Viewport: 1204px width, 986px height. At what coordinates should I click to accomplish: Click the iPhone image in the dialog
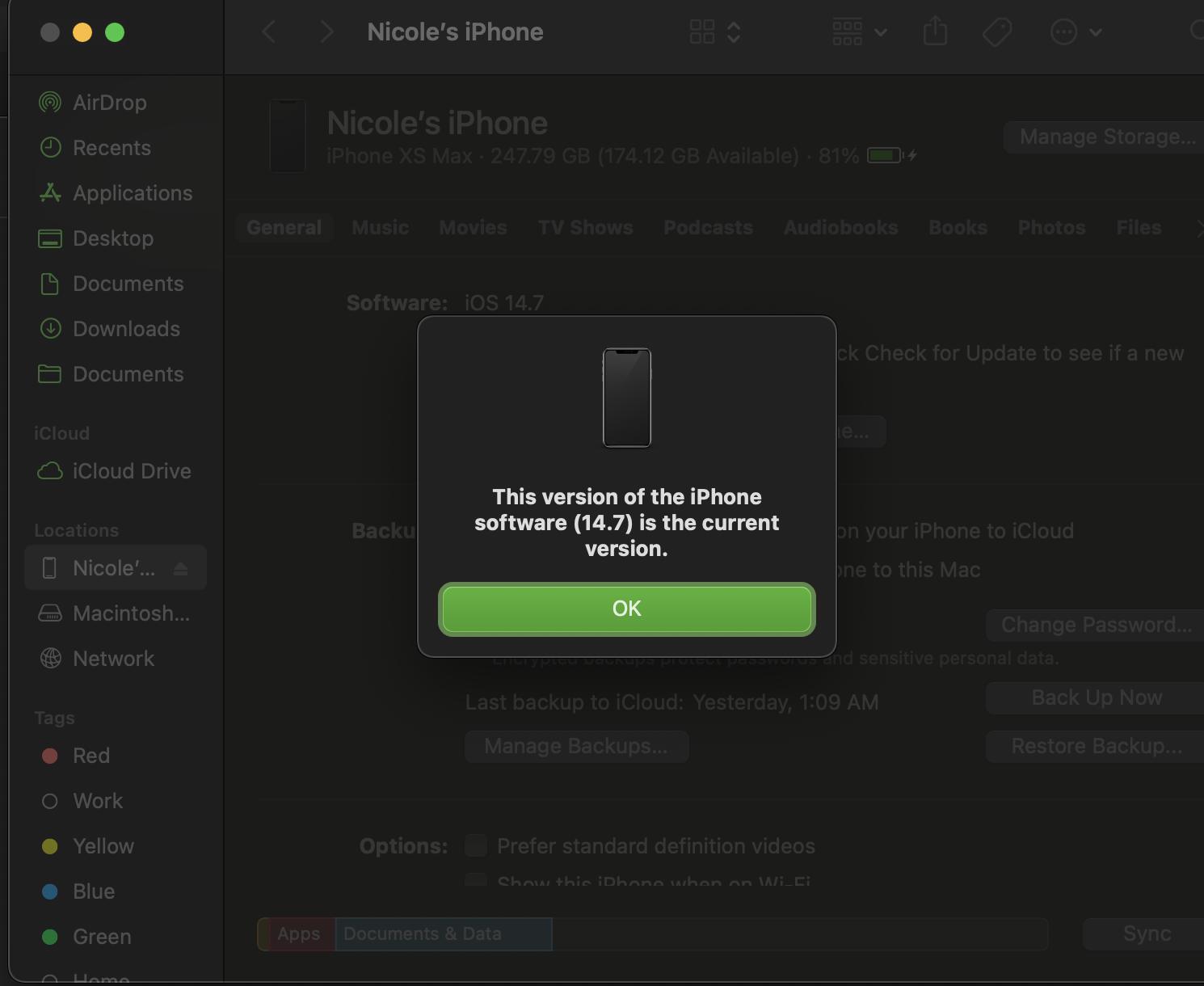tap(627, 398)
